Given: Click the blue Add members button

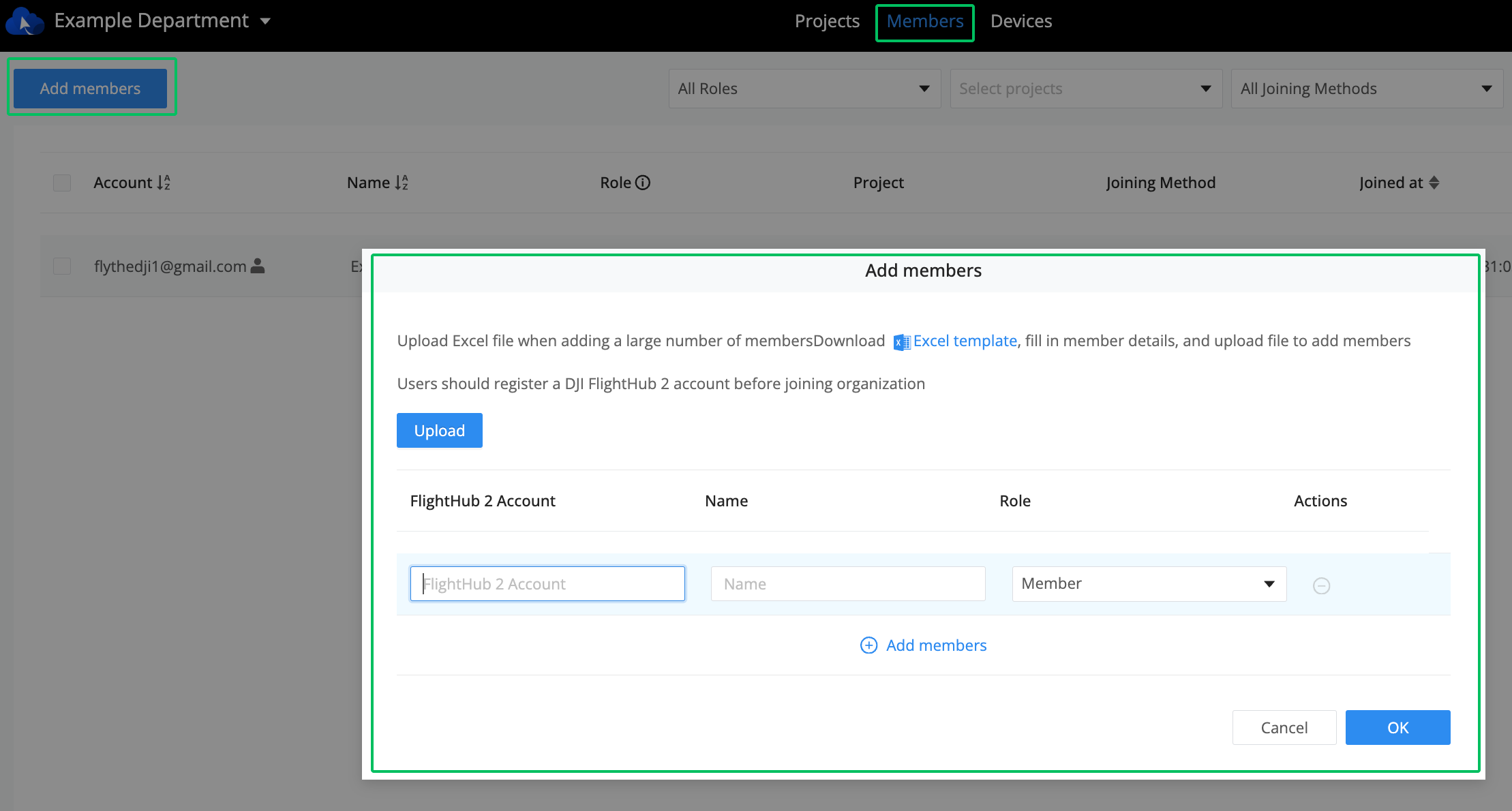Looking at the screenshot, I should point(90,88).
